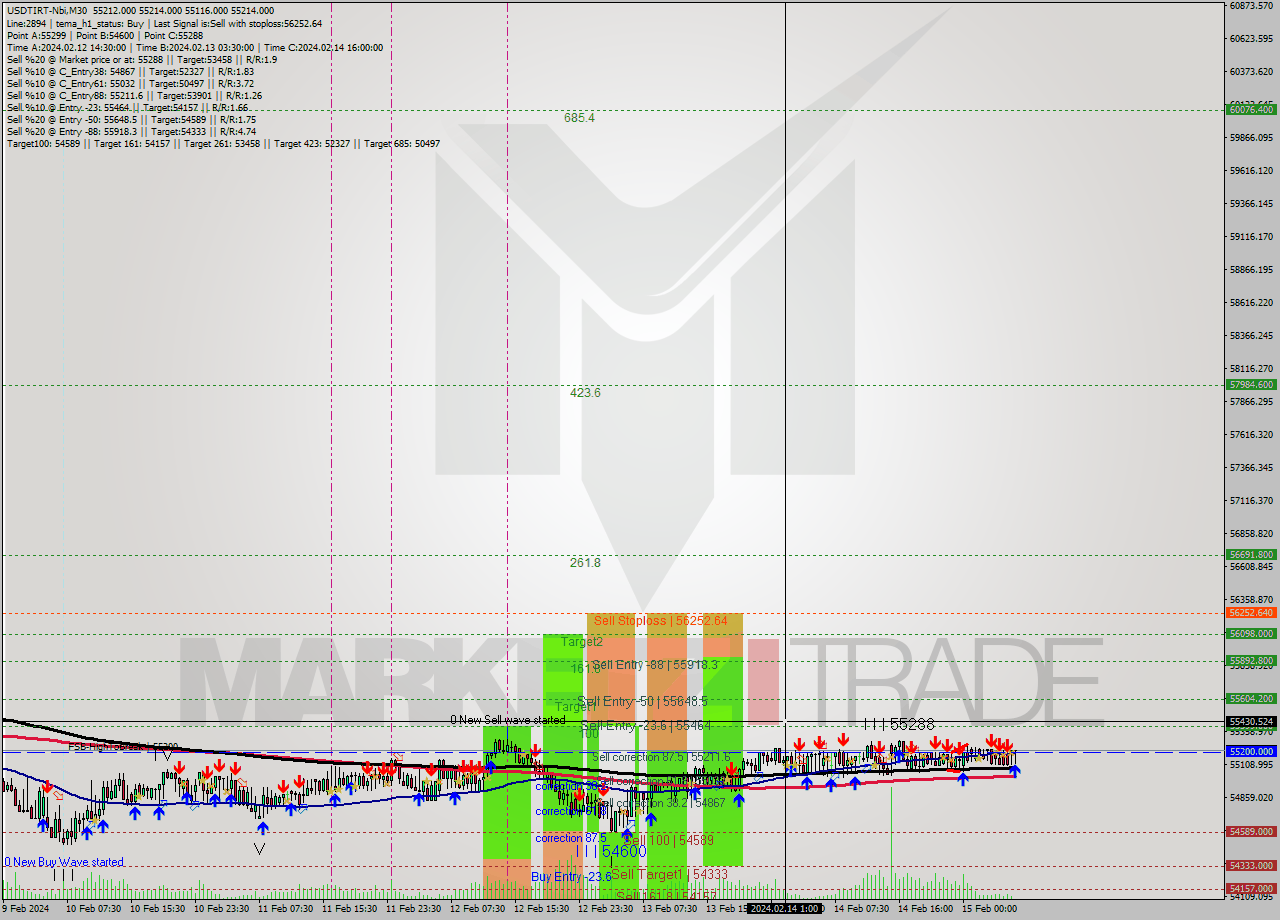Click the red 54589.000 price tag

tap(1250, 832)
